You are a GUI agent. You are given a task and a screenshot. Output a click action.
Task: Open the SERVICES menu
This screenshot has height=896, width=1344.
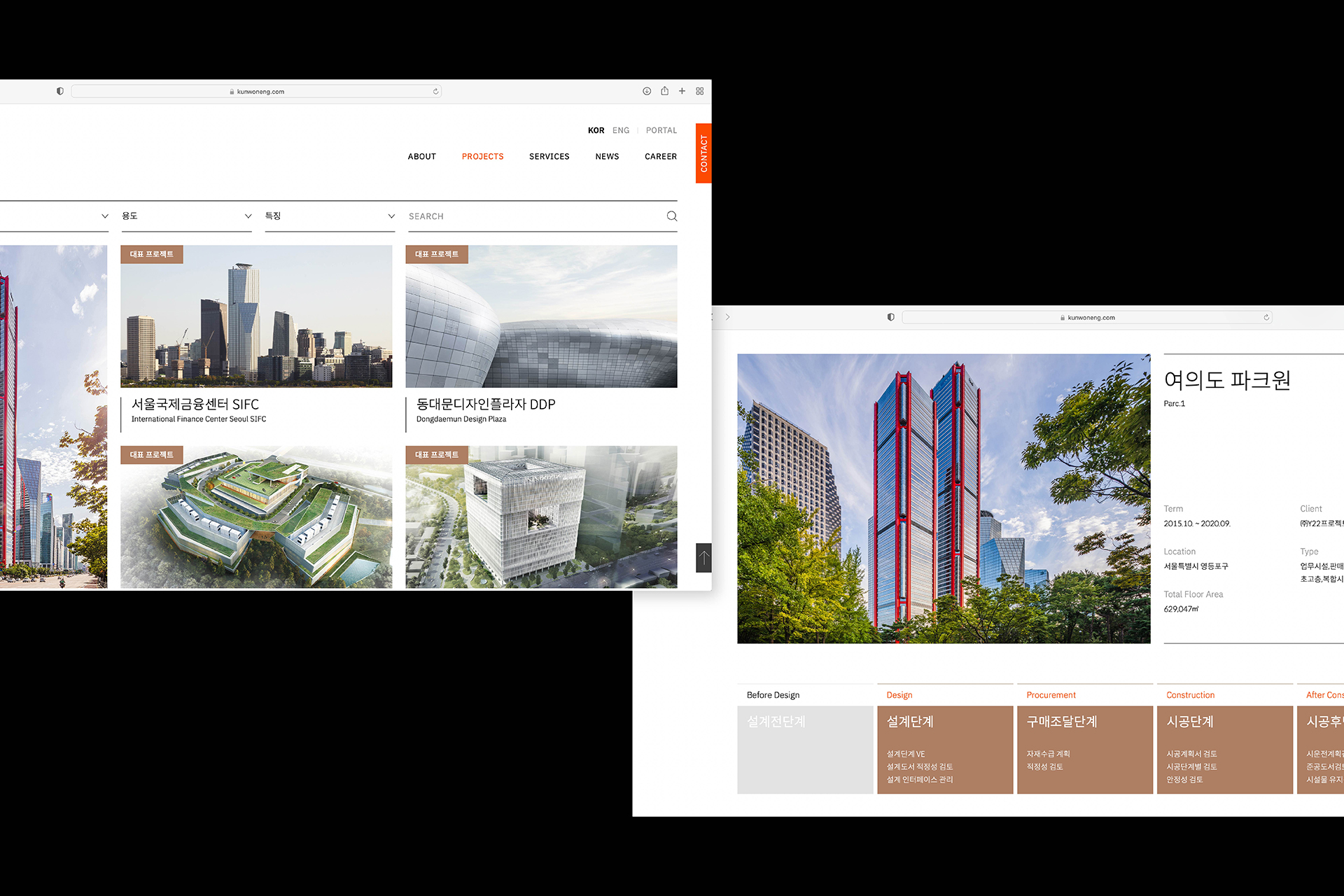pyautogui.click(x=549, y=157)
